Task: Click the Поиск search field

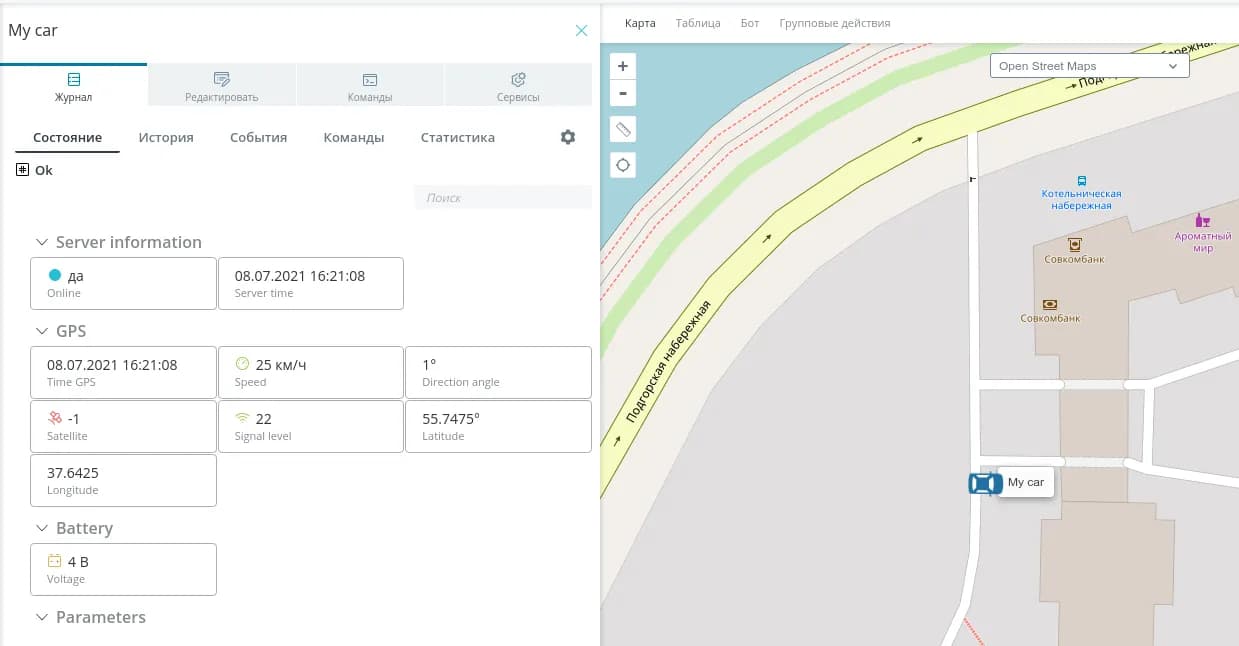Action: point(503,198)
